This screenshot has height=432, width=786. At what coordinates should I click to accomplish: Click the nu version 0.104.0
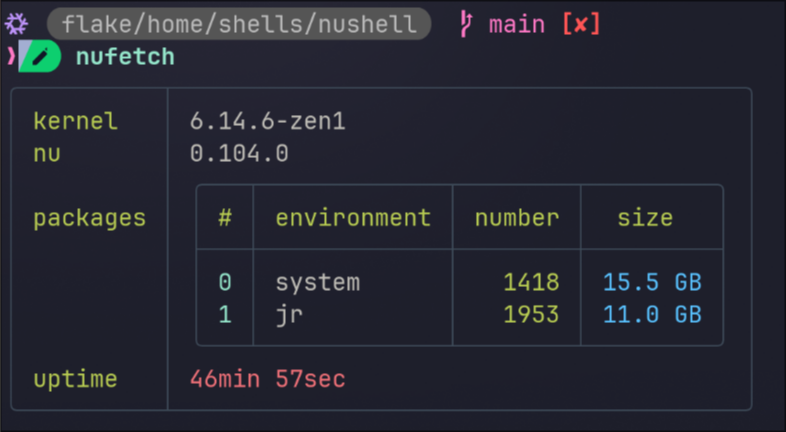tap(239, 153)
